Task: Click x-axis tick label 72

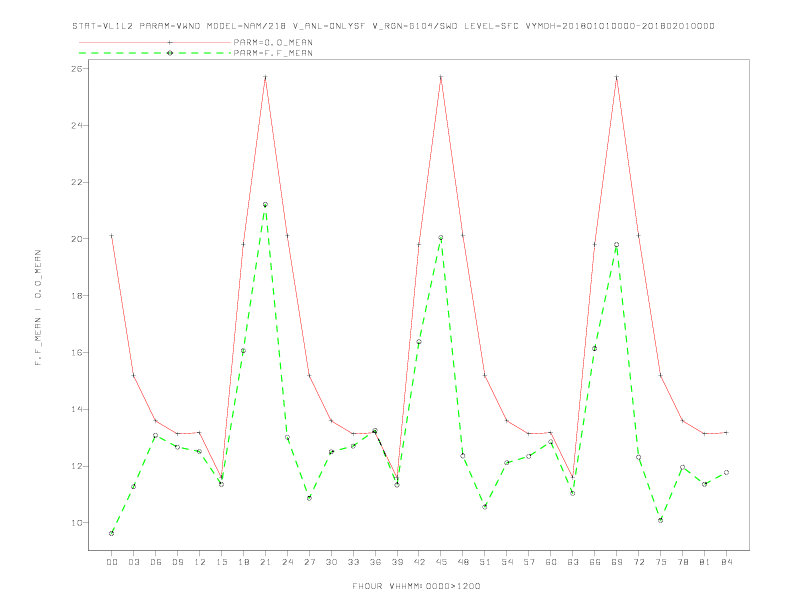Action: tap(638, 562)
